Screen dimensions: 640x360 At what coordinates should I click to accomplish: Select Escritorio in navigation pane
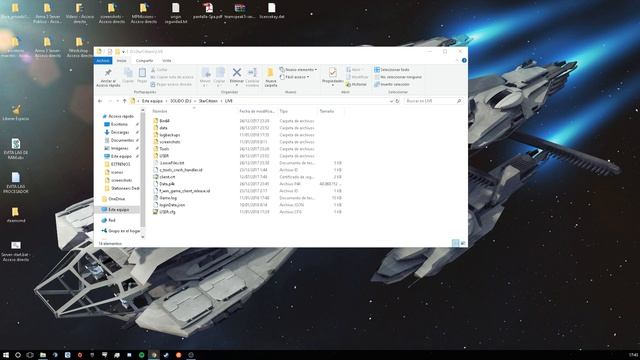116,124
